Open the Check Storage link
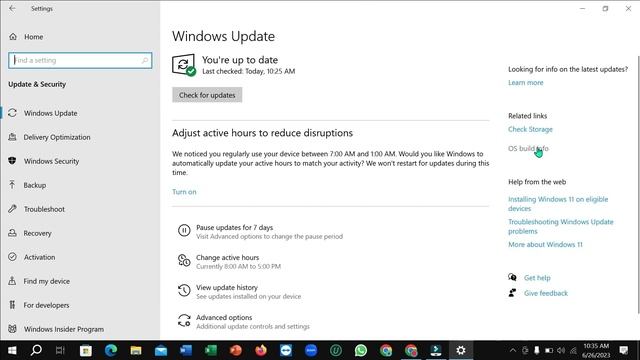The image size is (640, 360). [530, 129]
